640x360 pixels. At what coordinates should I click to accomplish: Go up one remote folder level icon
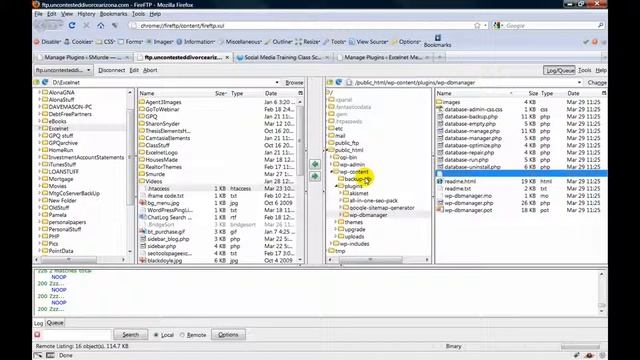click(x=330, y=82)
